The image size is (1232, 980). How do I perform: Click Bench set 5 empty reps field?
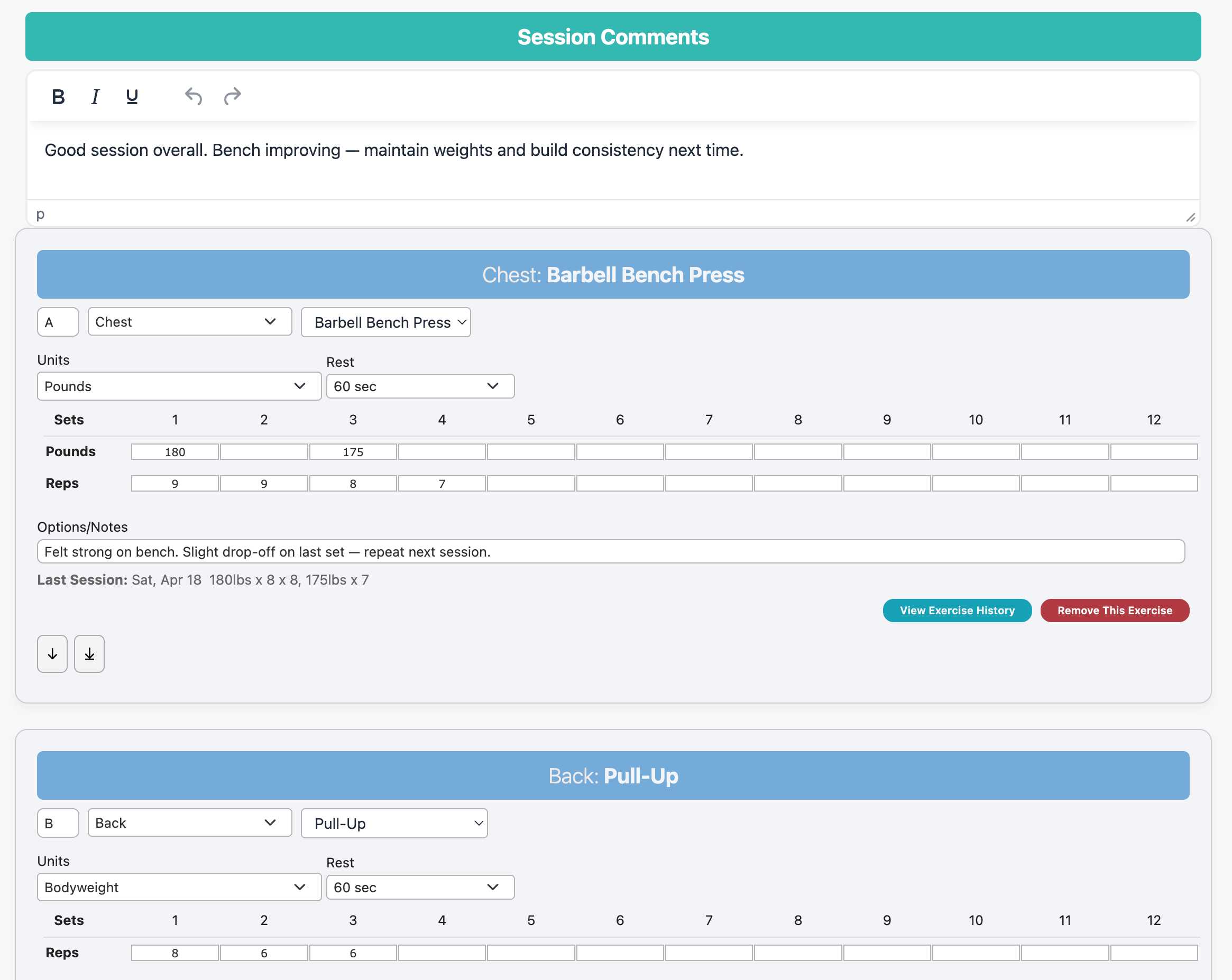(x=531, y=483)
